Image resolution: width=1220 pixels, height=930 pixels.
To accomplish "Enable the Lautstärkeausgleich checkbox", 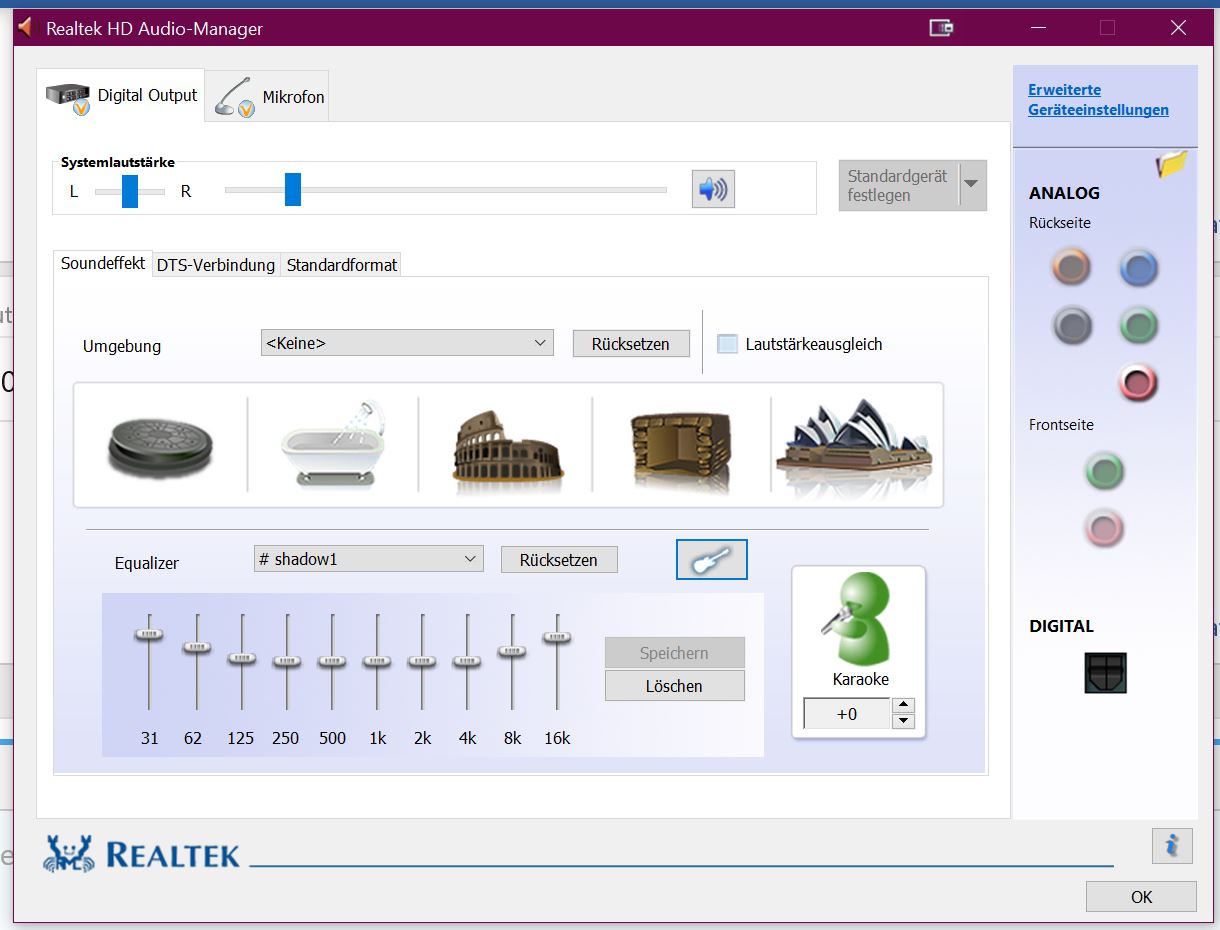I will pyautogui.click(x=728, y=344).
